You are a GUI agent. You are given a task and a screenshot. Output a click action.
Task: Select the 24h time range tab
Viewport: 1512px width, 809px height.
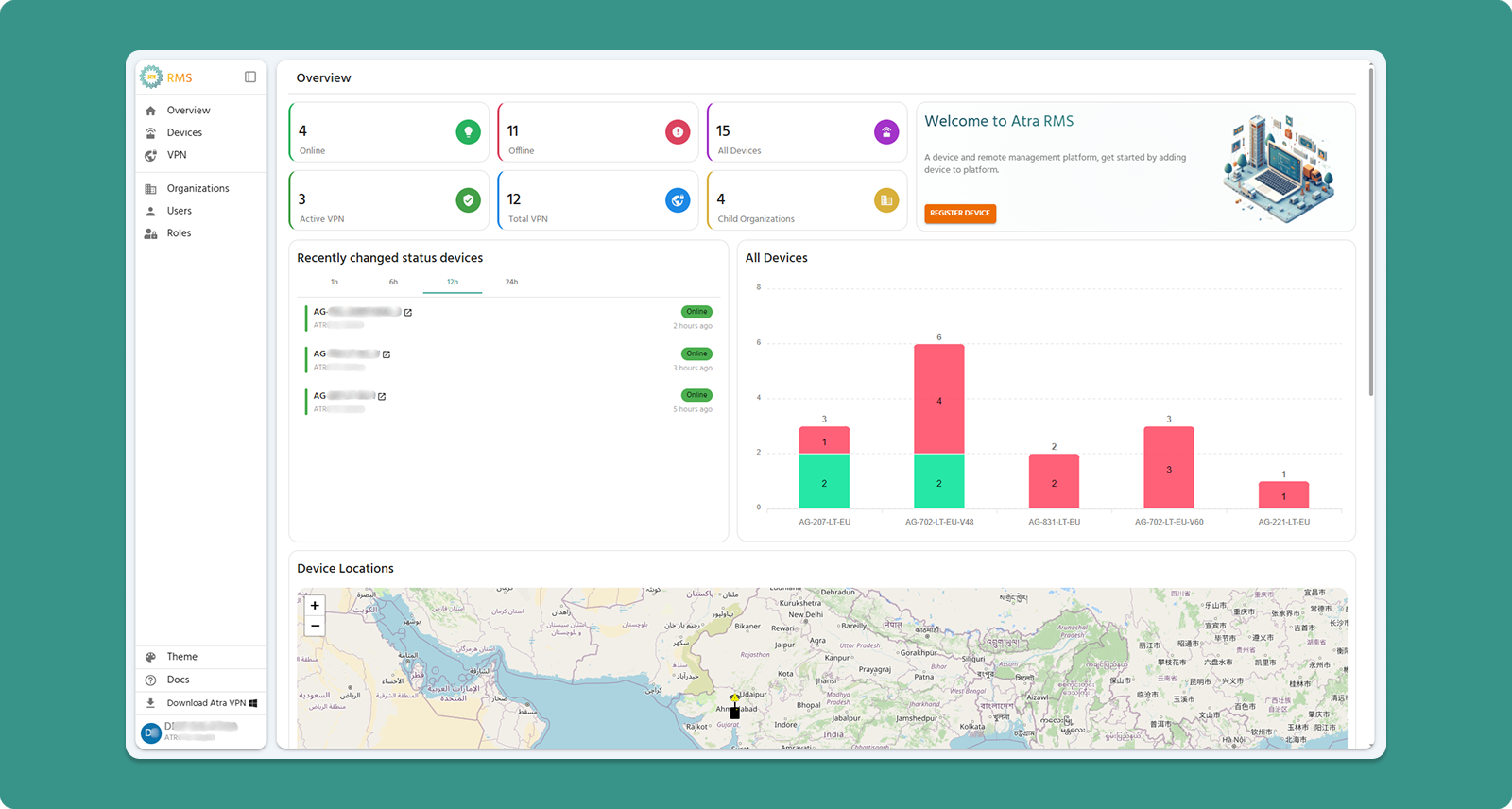coord(511,282)
